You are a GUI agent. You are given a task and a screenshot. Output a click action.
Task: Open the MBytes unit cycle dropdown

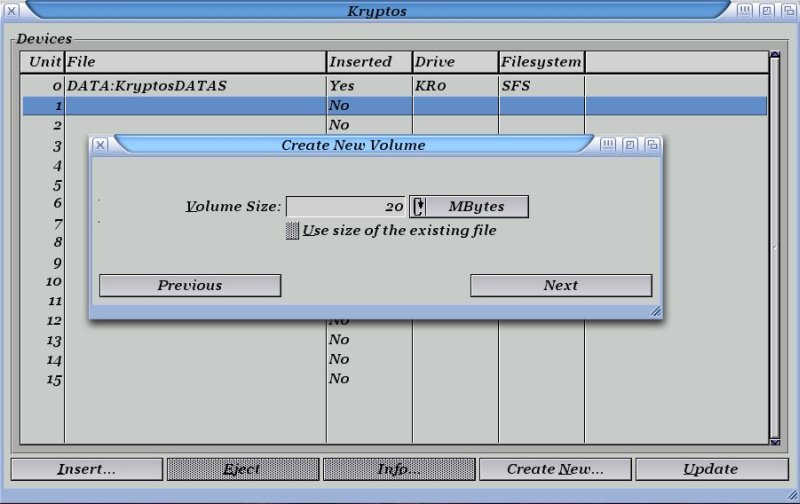(469, 207)
